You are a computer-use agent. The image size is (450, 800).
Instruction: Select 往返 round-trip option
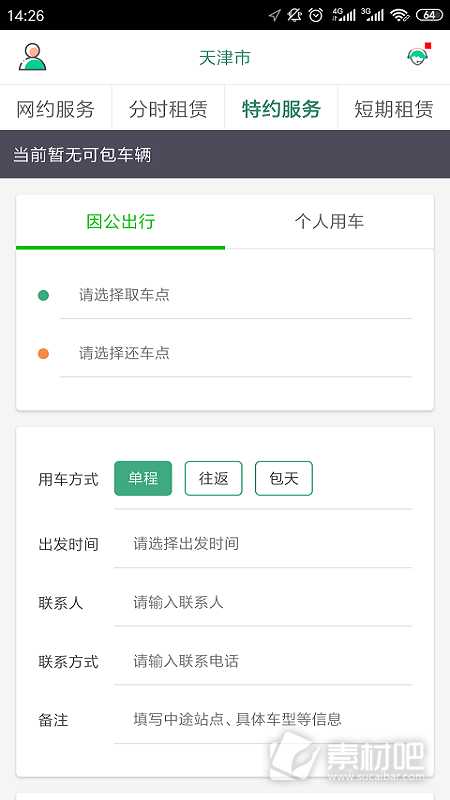pos(213,479)
